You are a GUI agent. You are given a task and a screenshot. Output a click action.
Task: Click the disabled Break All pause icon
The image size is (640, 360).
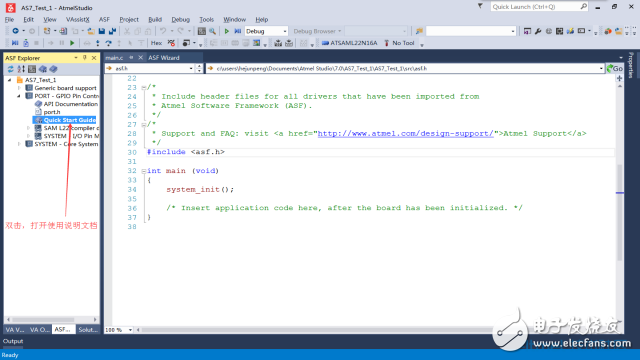62,43
